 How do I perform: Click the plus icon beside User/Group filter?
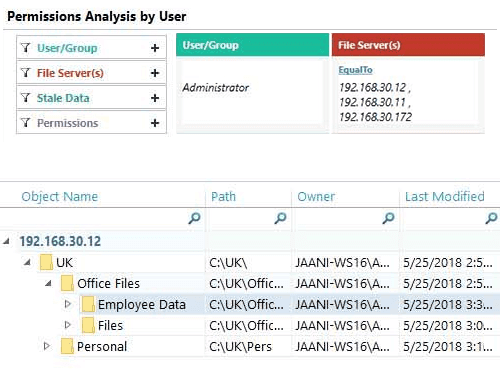click(x=155, y=48)
